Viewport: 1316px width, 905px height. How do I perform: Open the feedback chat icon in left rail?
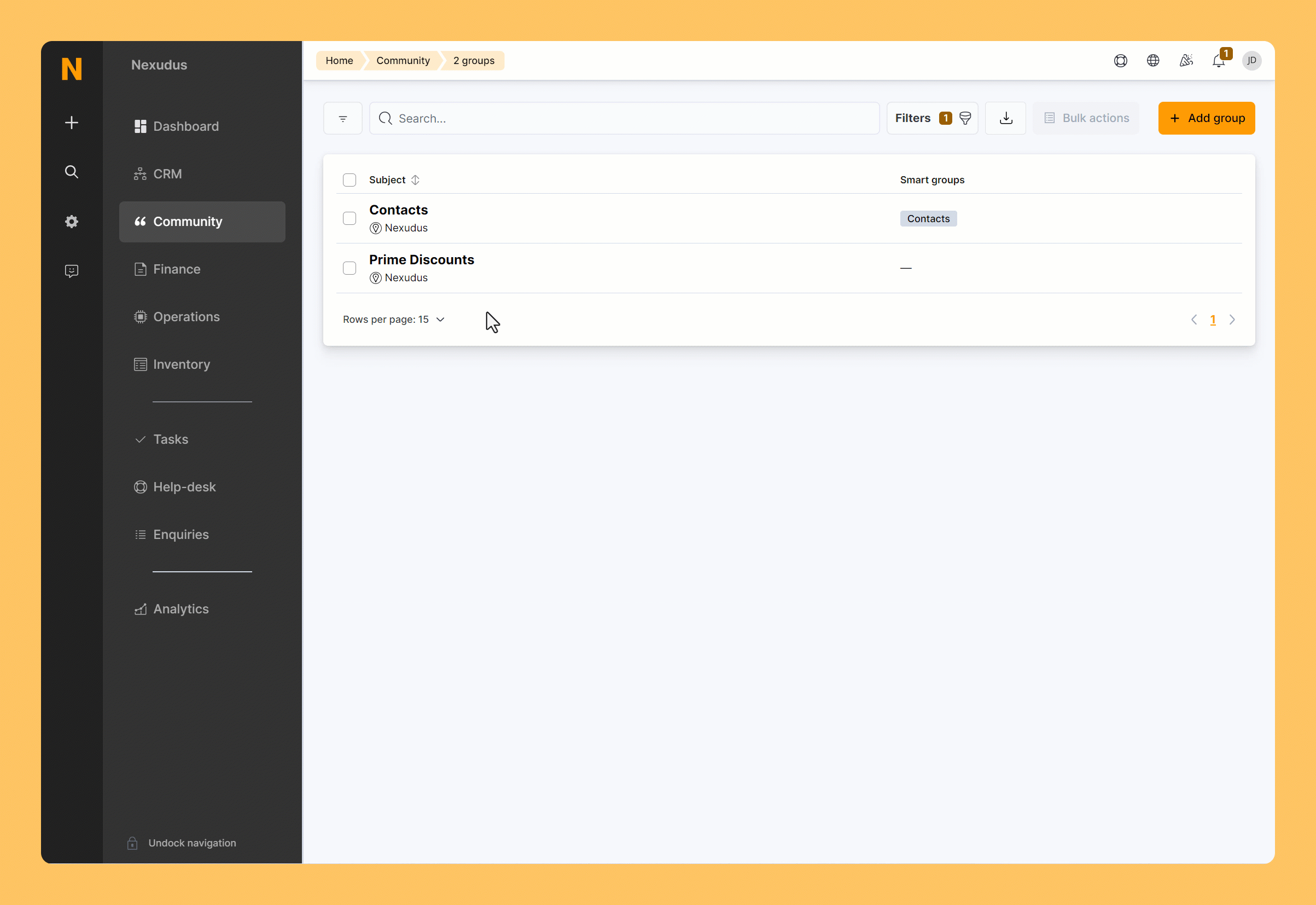pos(72,271)
